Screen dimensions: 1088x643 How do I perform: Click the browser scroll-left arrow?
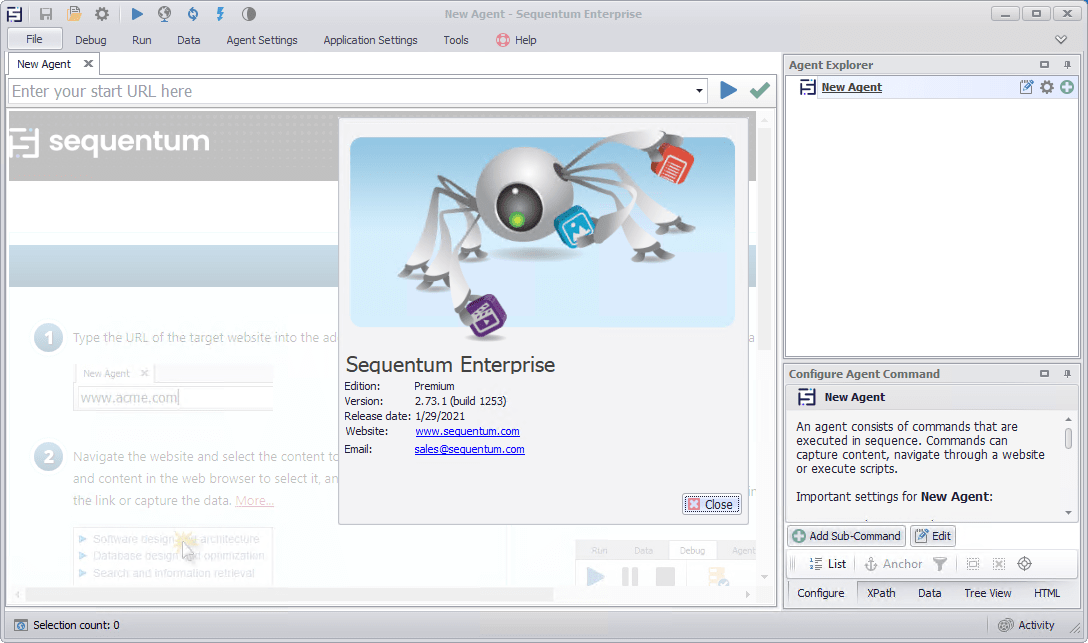click(18, 594)
